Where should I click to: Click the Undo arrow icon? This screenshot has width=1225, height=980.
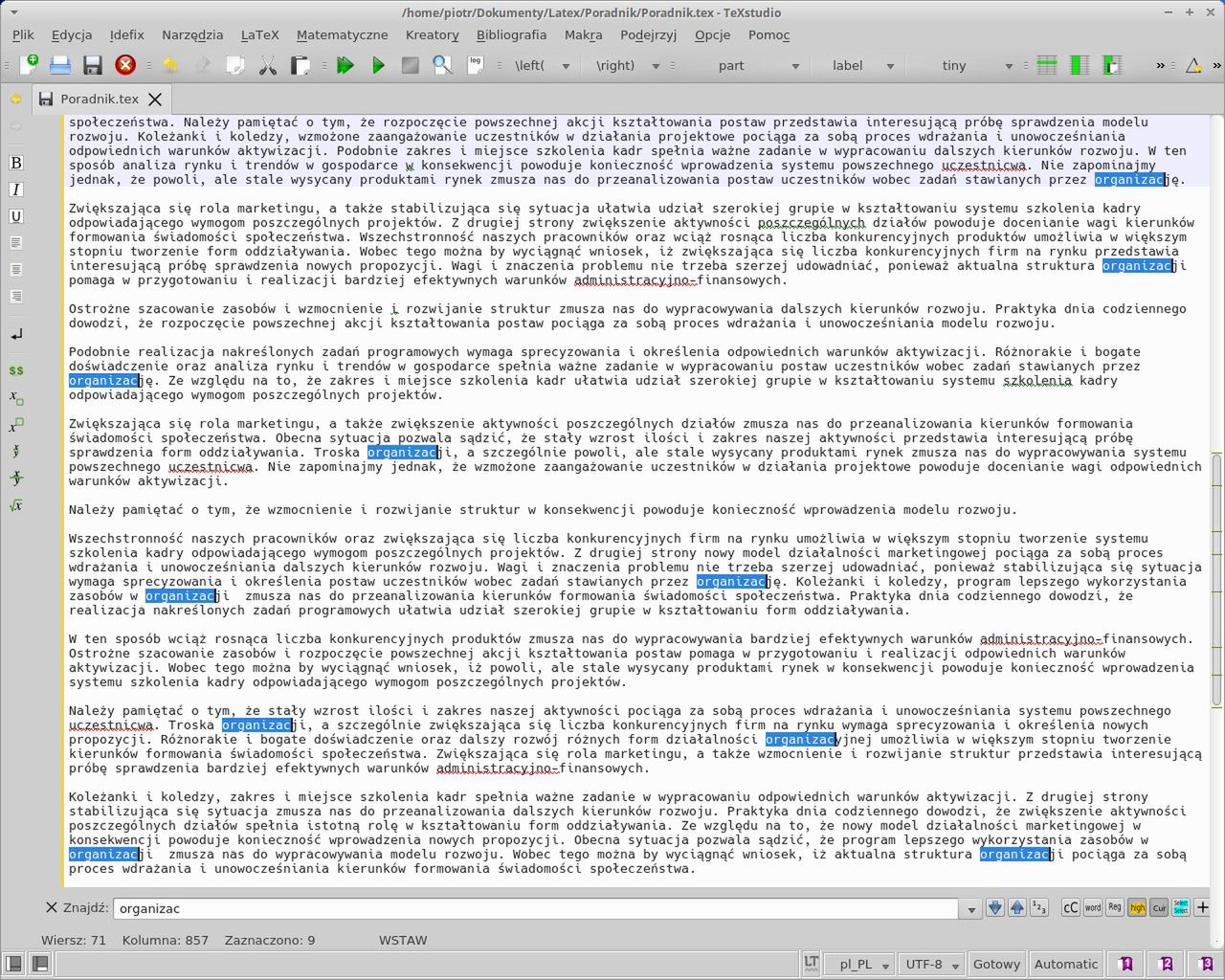pos(170,65)
